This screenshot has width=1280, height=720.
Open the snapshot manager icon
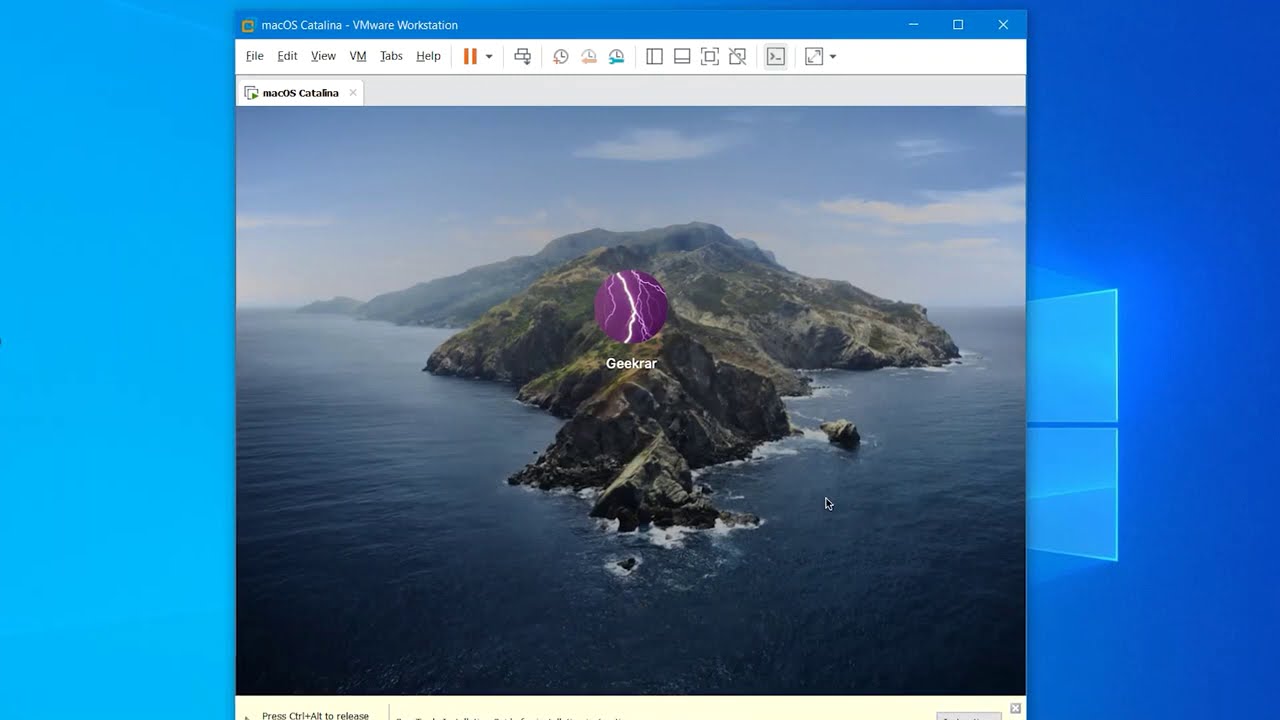point(617,57)
